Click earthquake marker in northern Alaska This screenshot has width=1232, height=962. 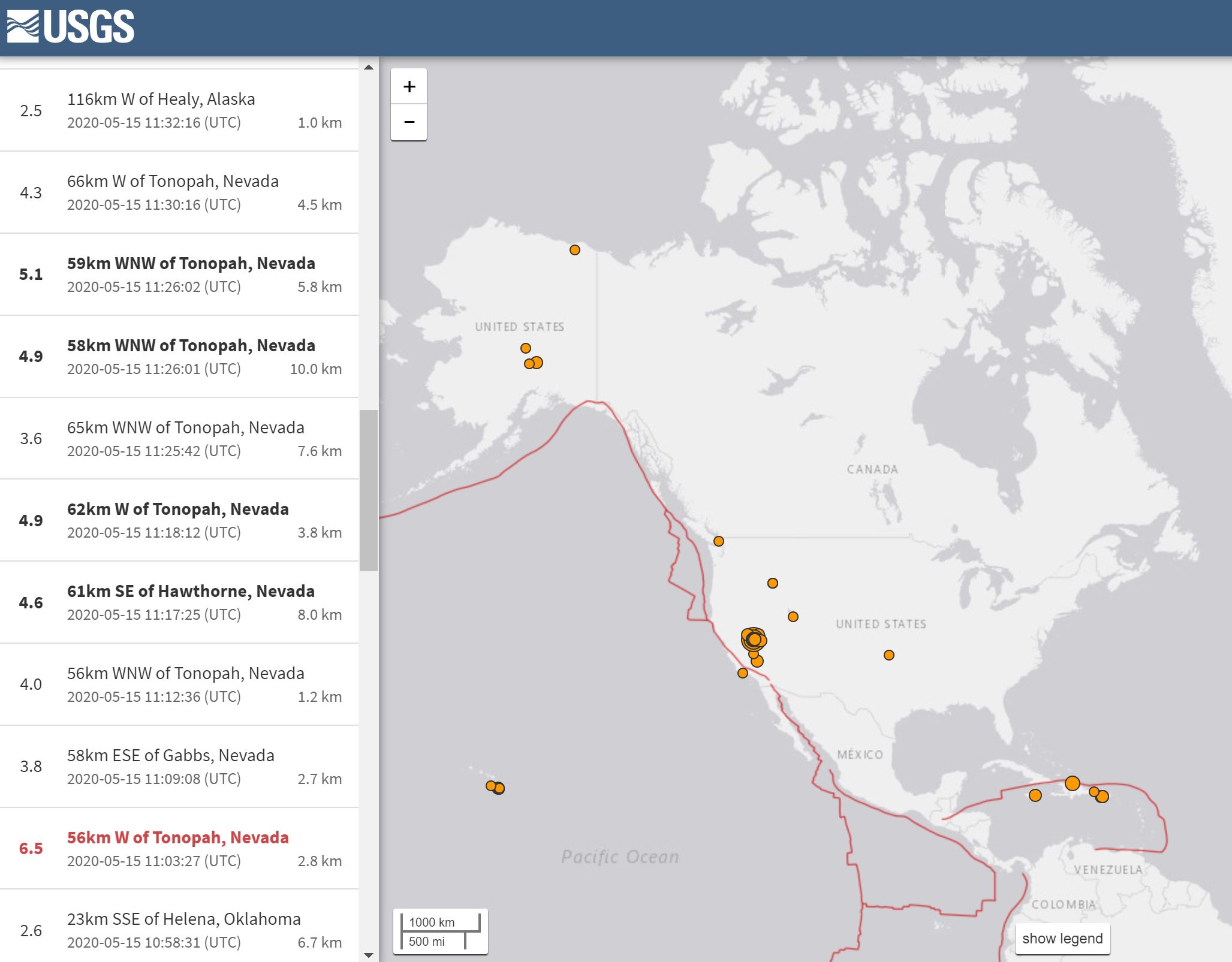coord(574,250)
